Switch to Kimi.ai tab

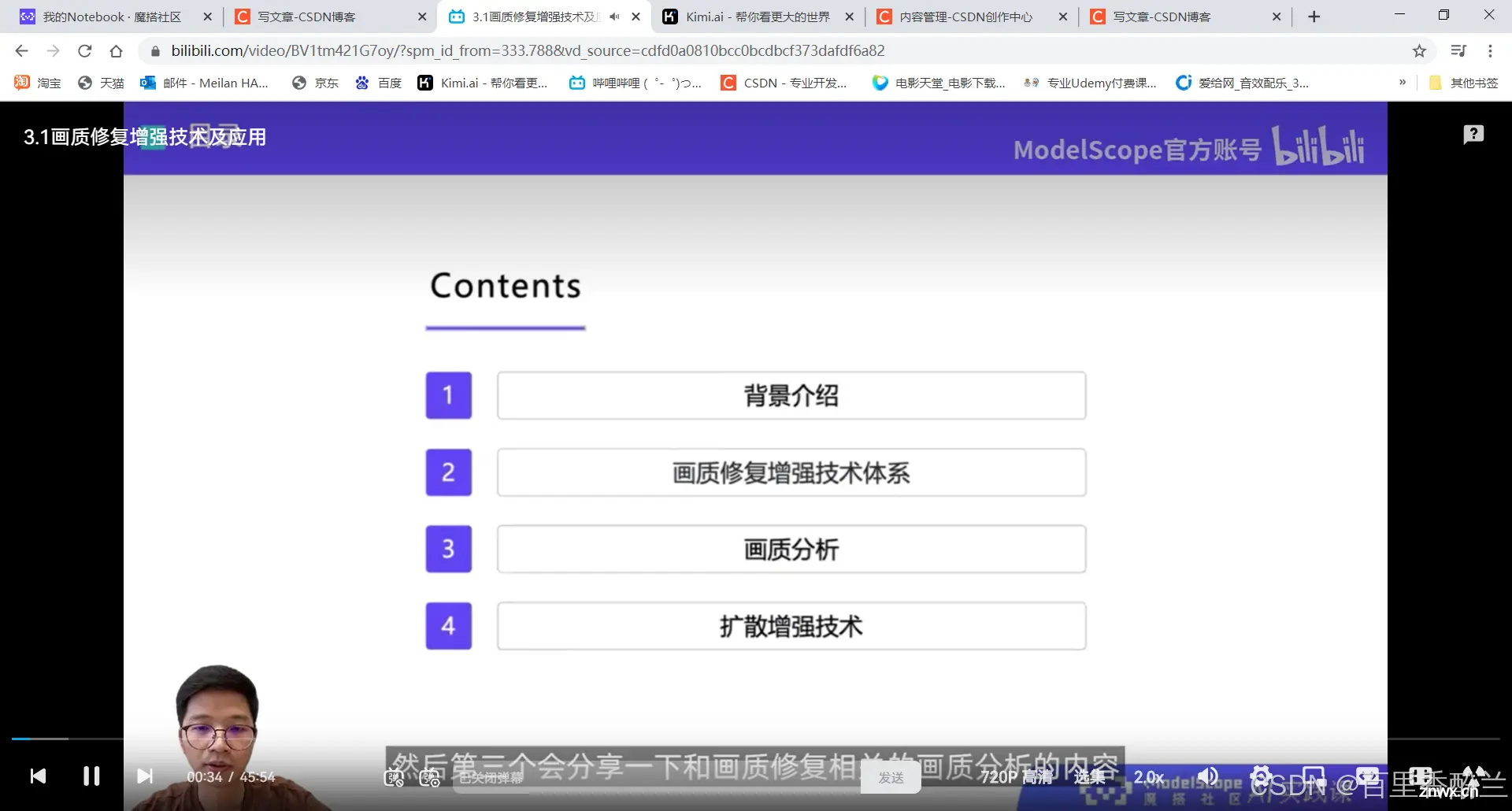point(759,17)
